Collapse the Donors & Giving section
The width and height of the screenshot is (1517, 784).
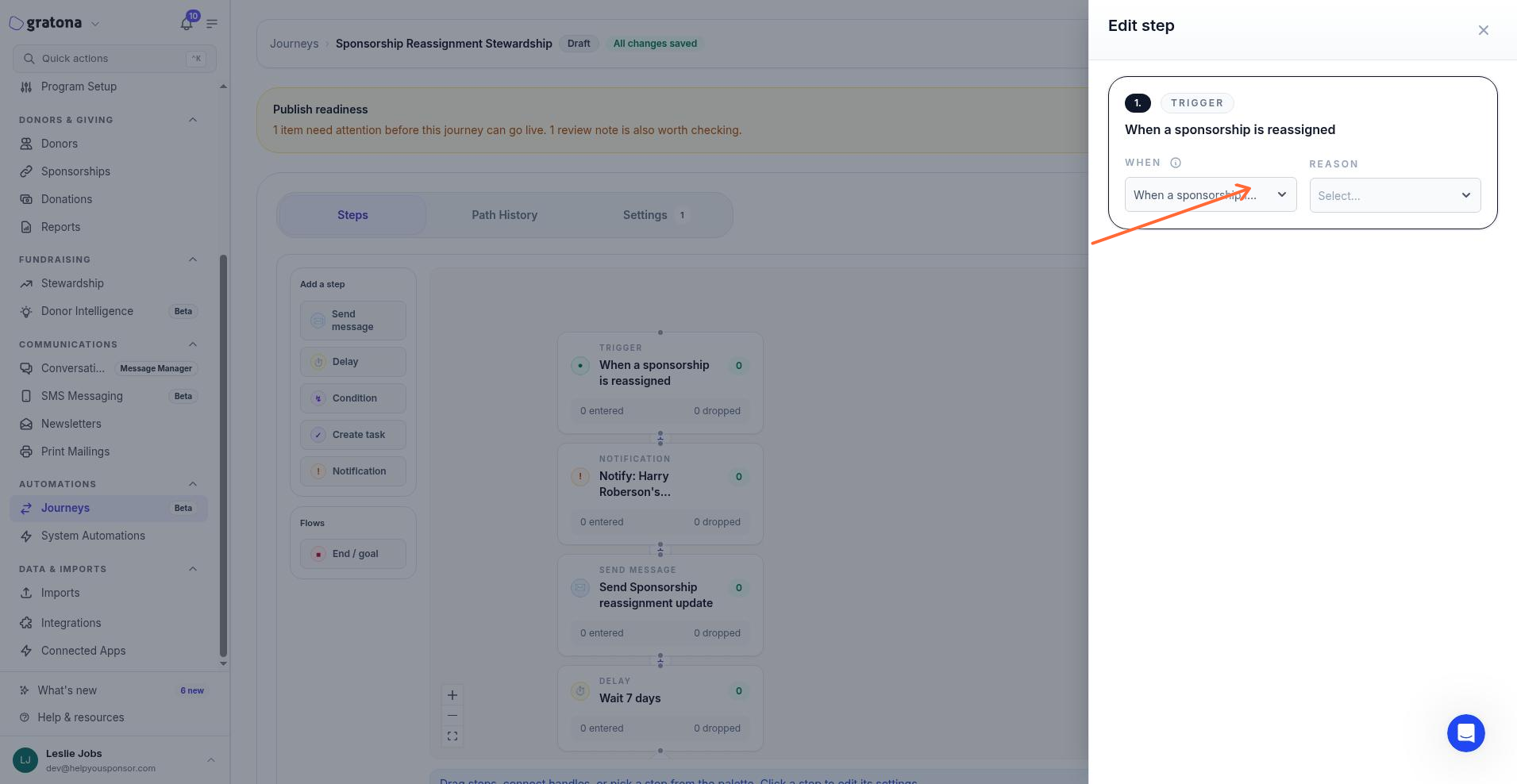point(192,120)
